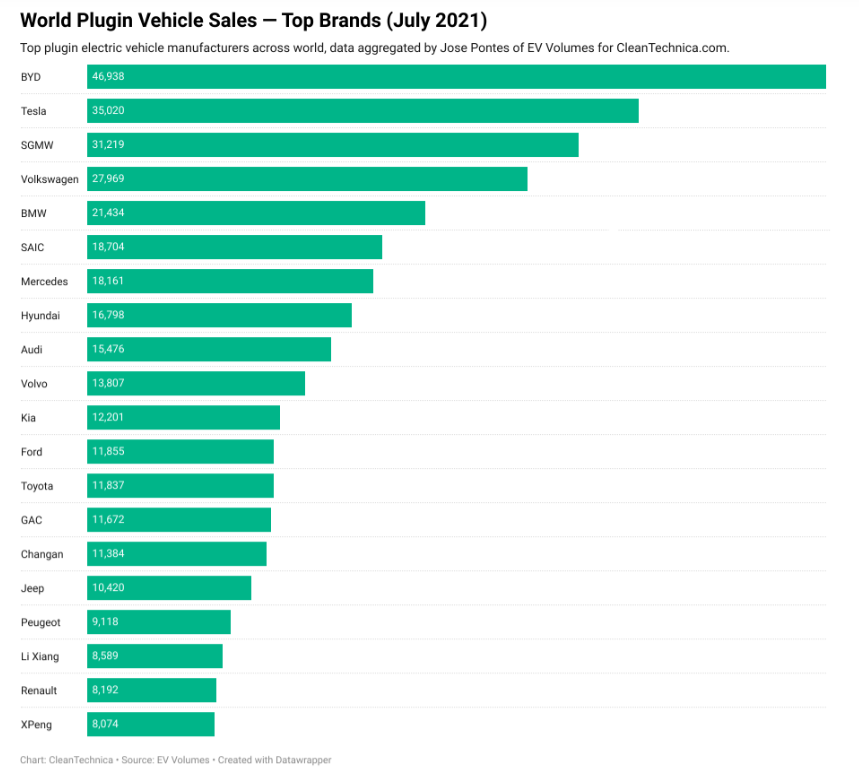Click the Changan bar with 11,384
The height and width of the screenshot is (782, 859).
point(177,554)
